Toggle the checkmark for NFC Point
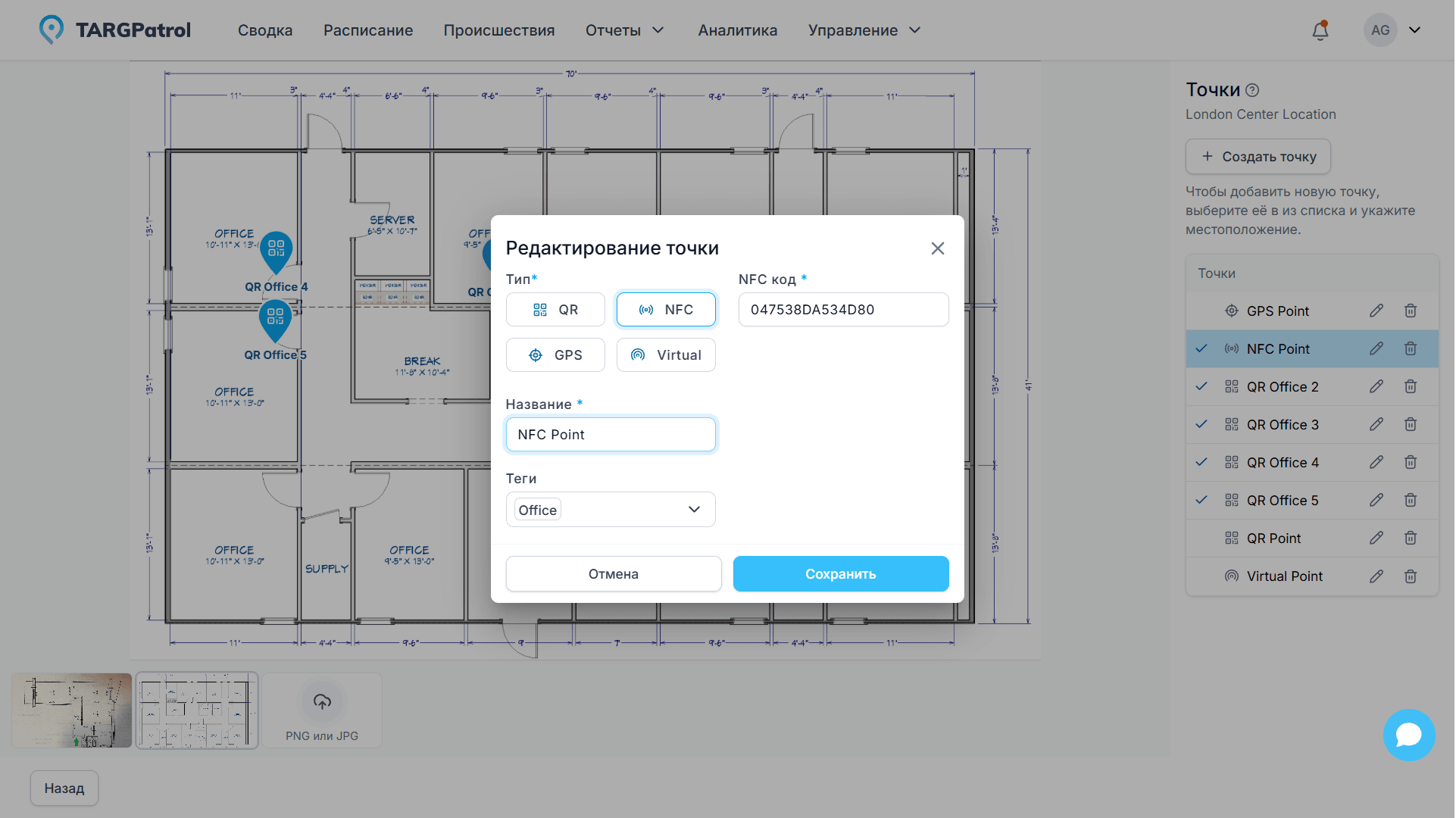The height and width of the screenshot is (818, 1456). coord(1201,348)
